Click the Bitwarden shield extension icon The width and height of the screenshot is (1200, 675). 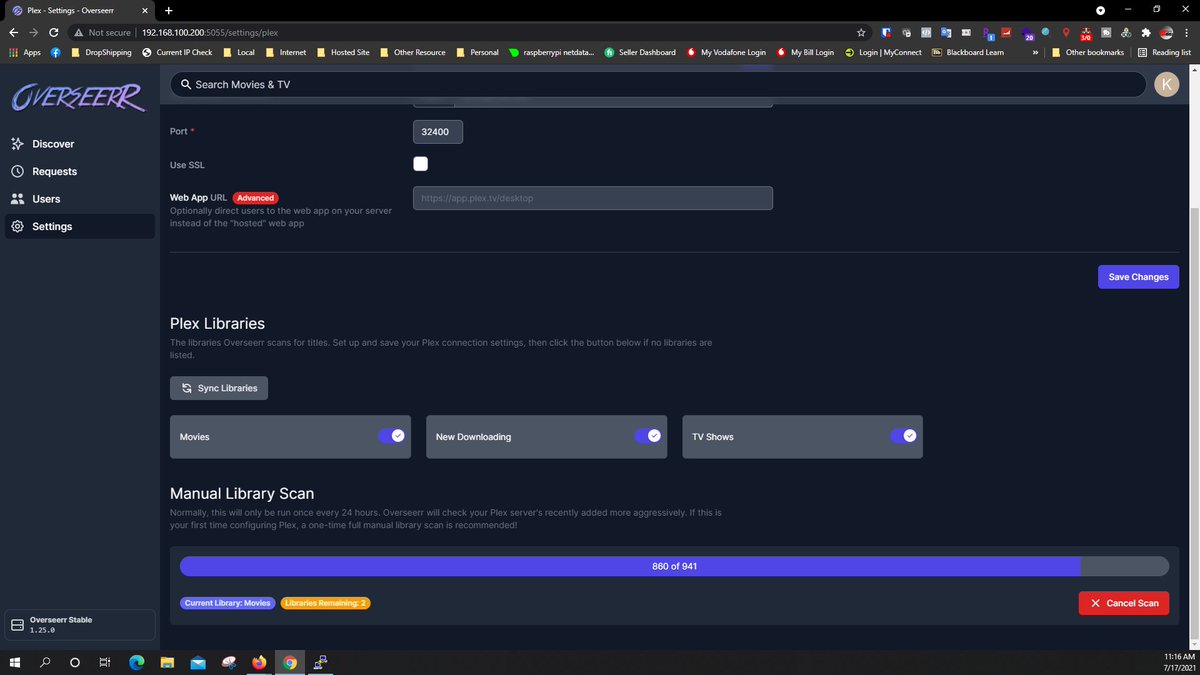coord(886,32)
